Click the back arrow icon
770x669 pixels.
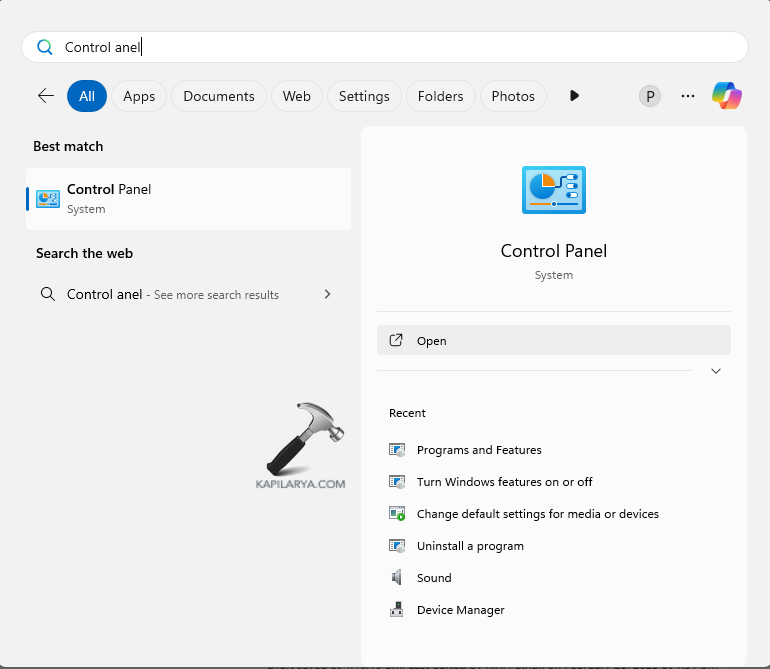pyautogui.click(x=46, y=96)
